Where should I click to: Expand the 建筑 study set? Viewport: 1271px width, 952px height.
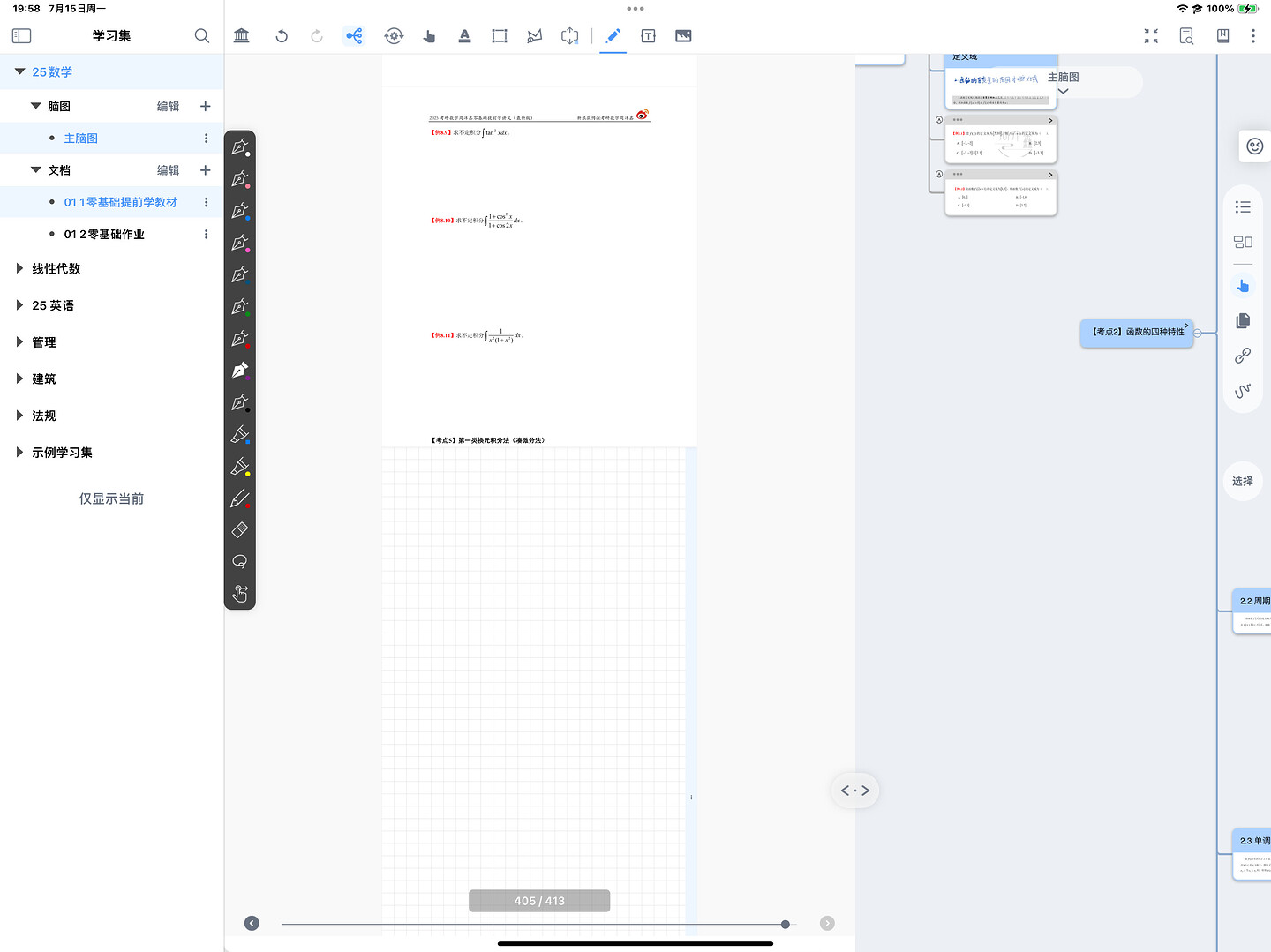click(x=19, y=379)
